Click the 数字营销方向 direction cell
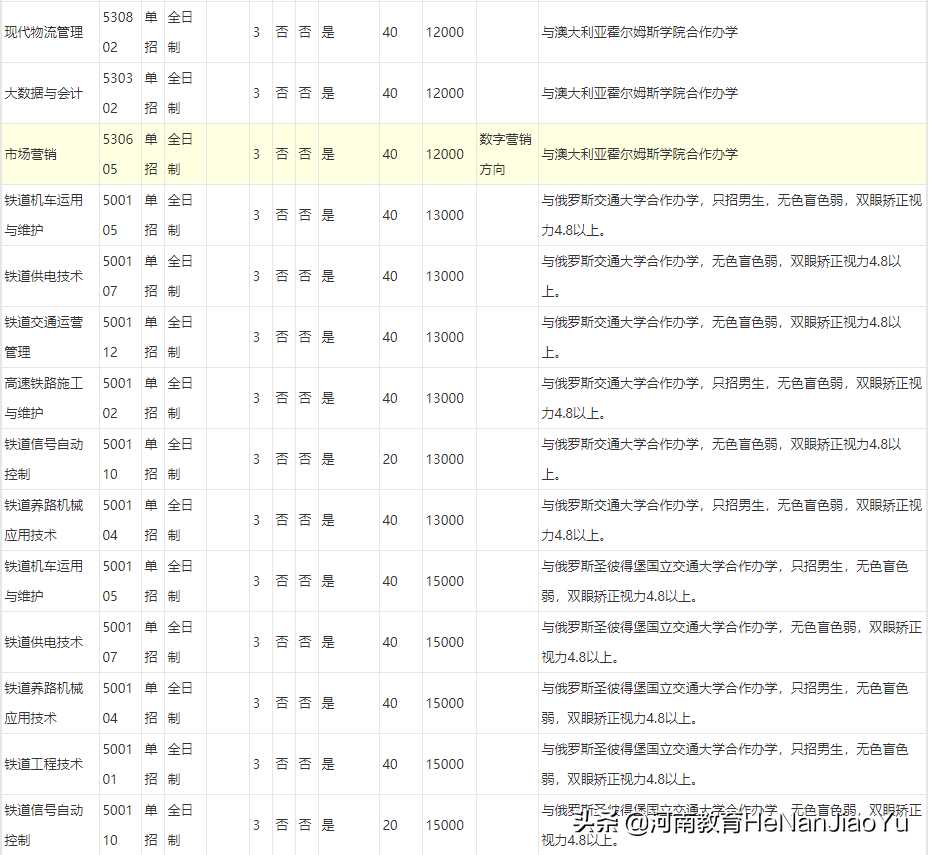This screenshot has height=855, width=929. (x=503, y=153)
